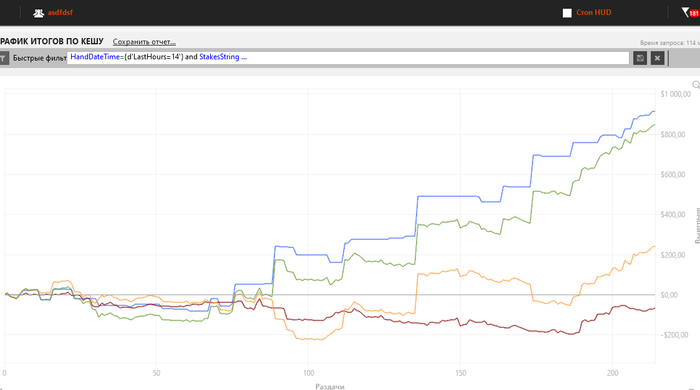Click the 100 hands axis tick
Image resolution: width=700 pixels, height=390 pixels.
tap(308, 373)
